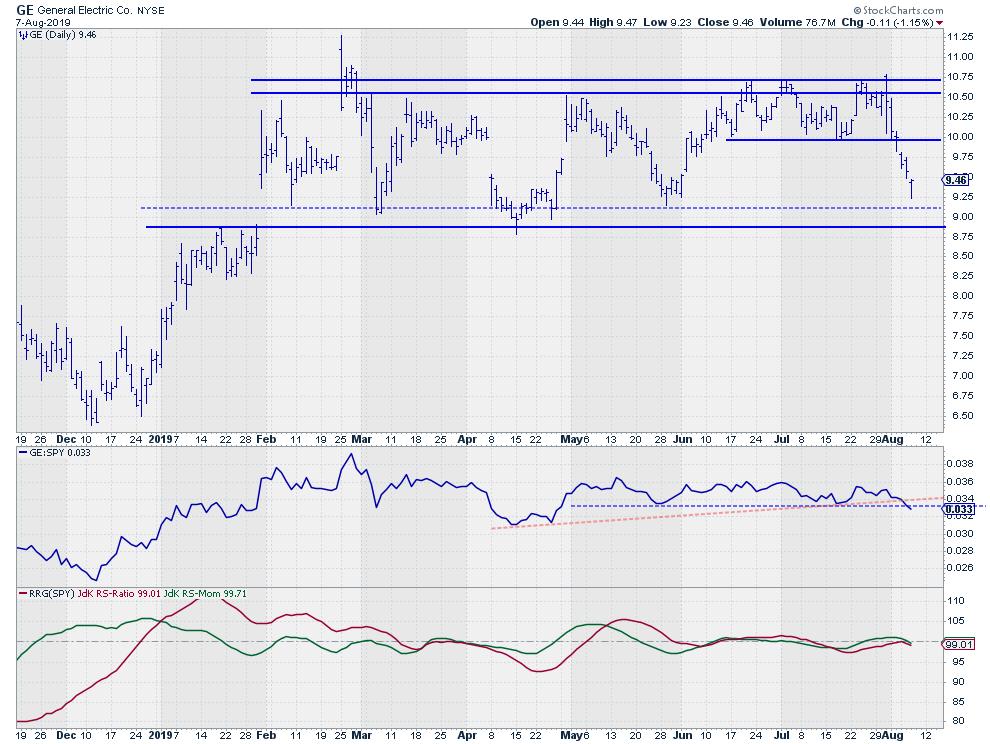Click the dashed blue line near 9.10 on price chart

541,208
